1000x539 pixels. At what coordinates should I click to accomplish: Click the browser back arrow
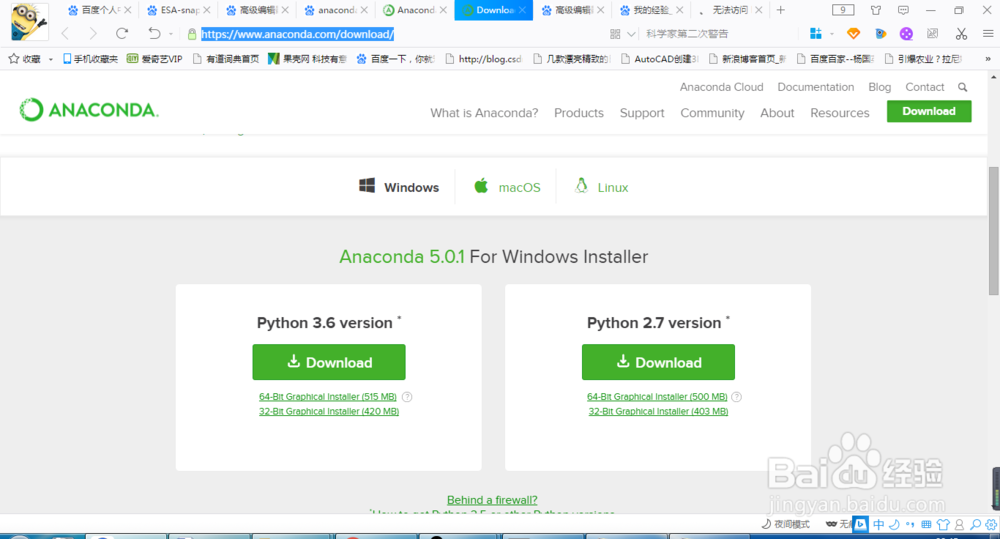[65, 34]
